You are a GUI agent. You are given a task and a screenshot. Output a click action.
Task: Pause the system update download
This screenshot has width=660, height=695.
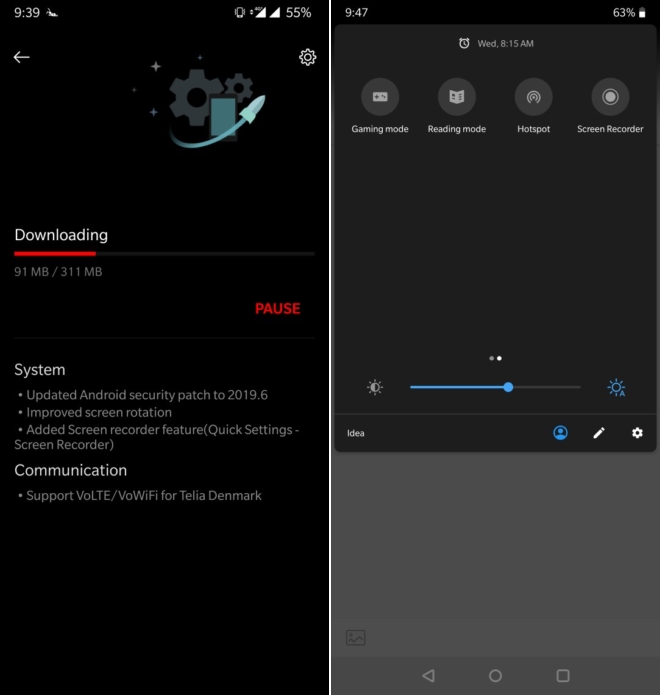click(x=277, y=308)
